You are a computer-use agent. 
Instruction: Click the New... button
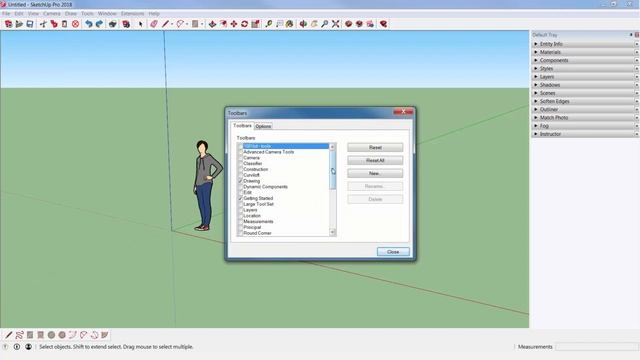pyautogui.click(x=375, y=173)
